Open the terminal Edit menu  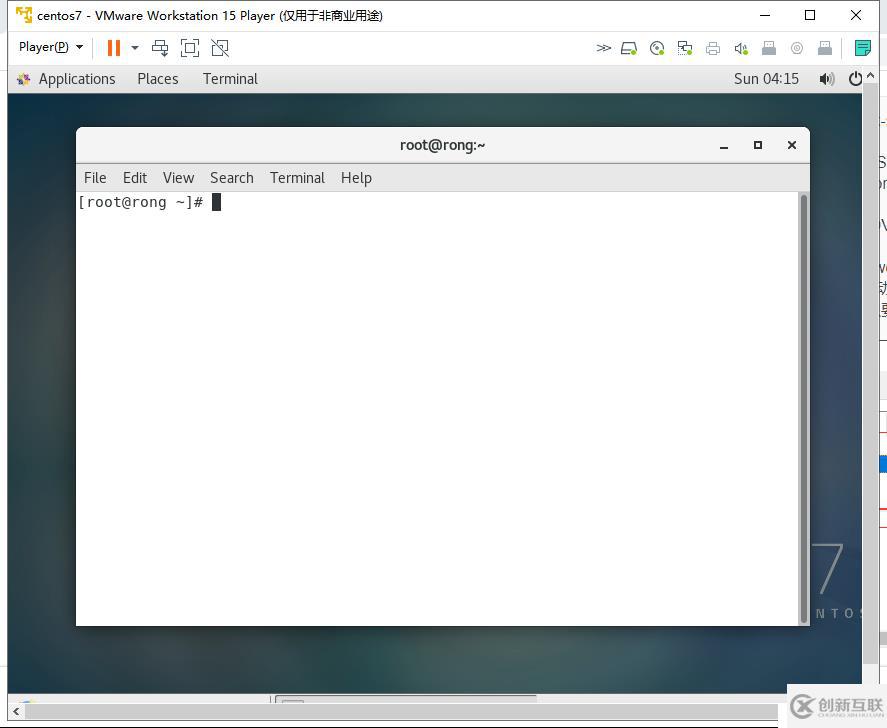tap(135, 178)
